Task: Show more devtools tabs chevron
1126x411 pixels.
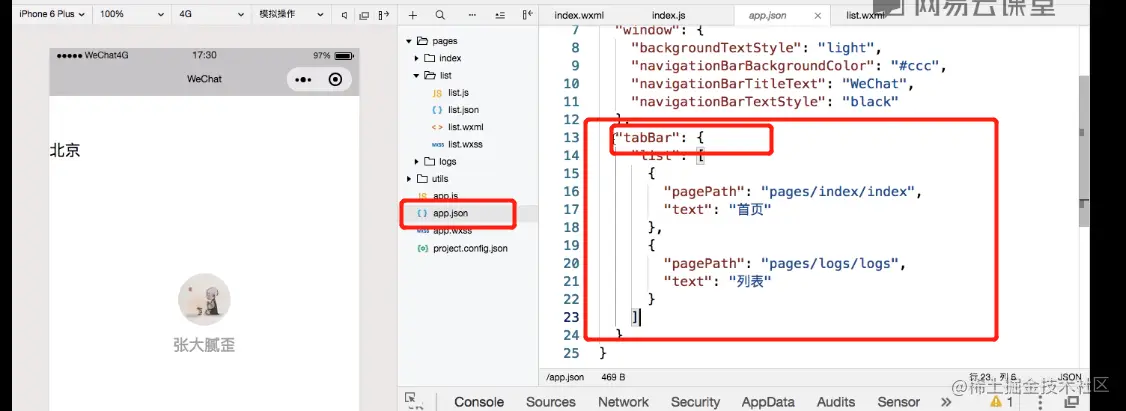Action: coord(946,402)
